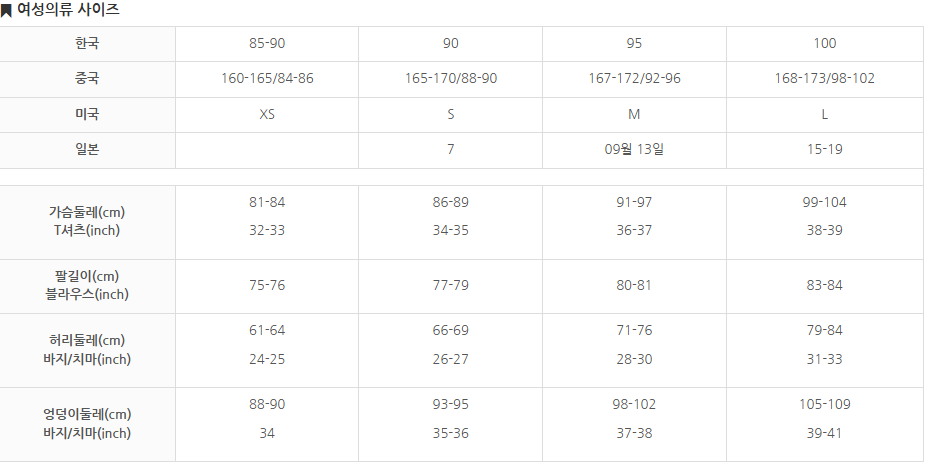925x462 pixels.
Task: Click the 엉덩이둘레(cm) row header
Action: (87, 424)
